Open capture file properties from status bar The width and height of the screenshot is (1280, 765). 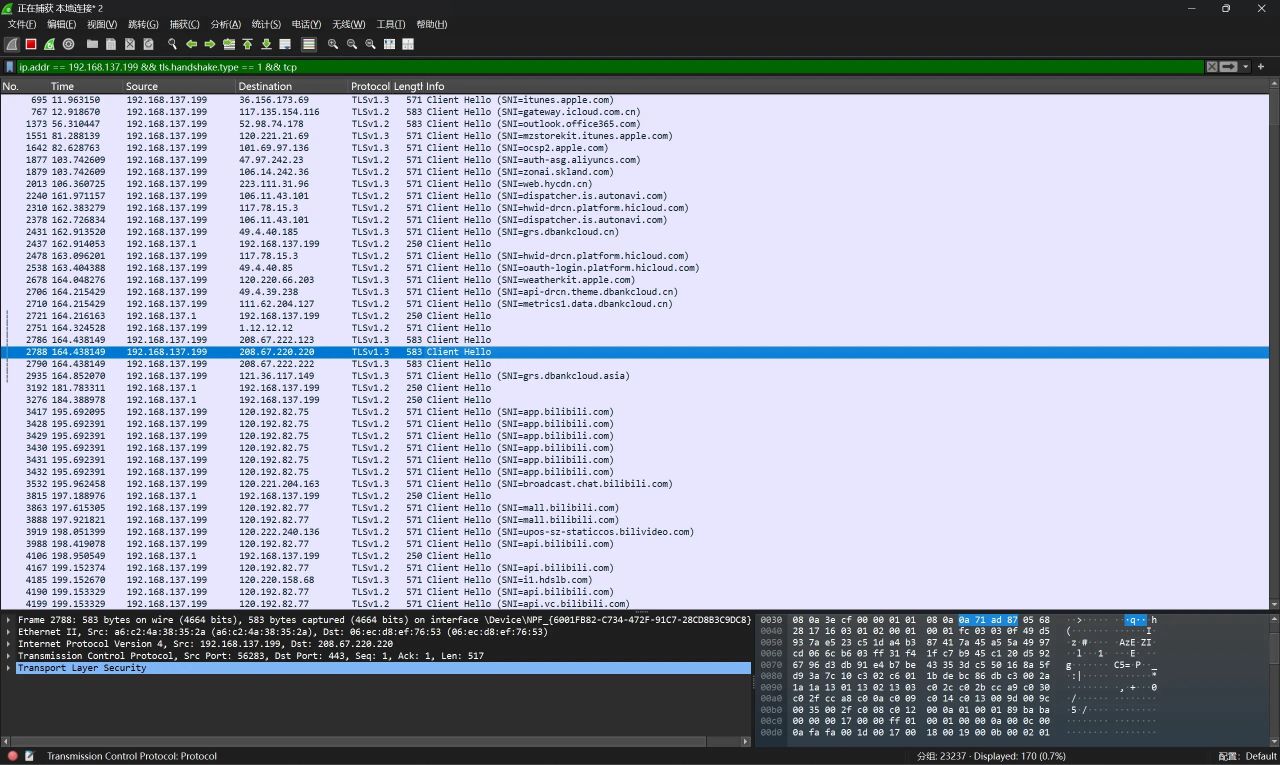29,756
